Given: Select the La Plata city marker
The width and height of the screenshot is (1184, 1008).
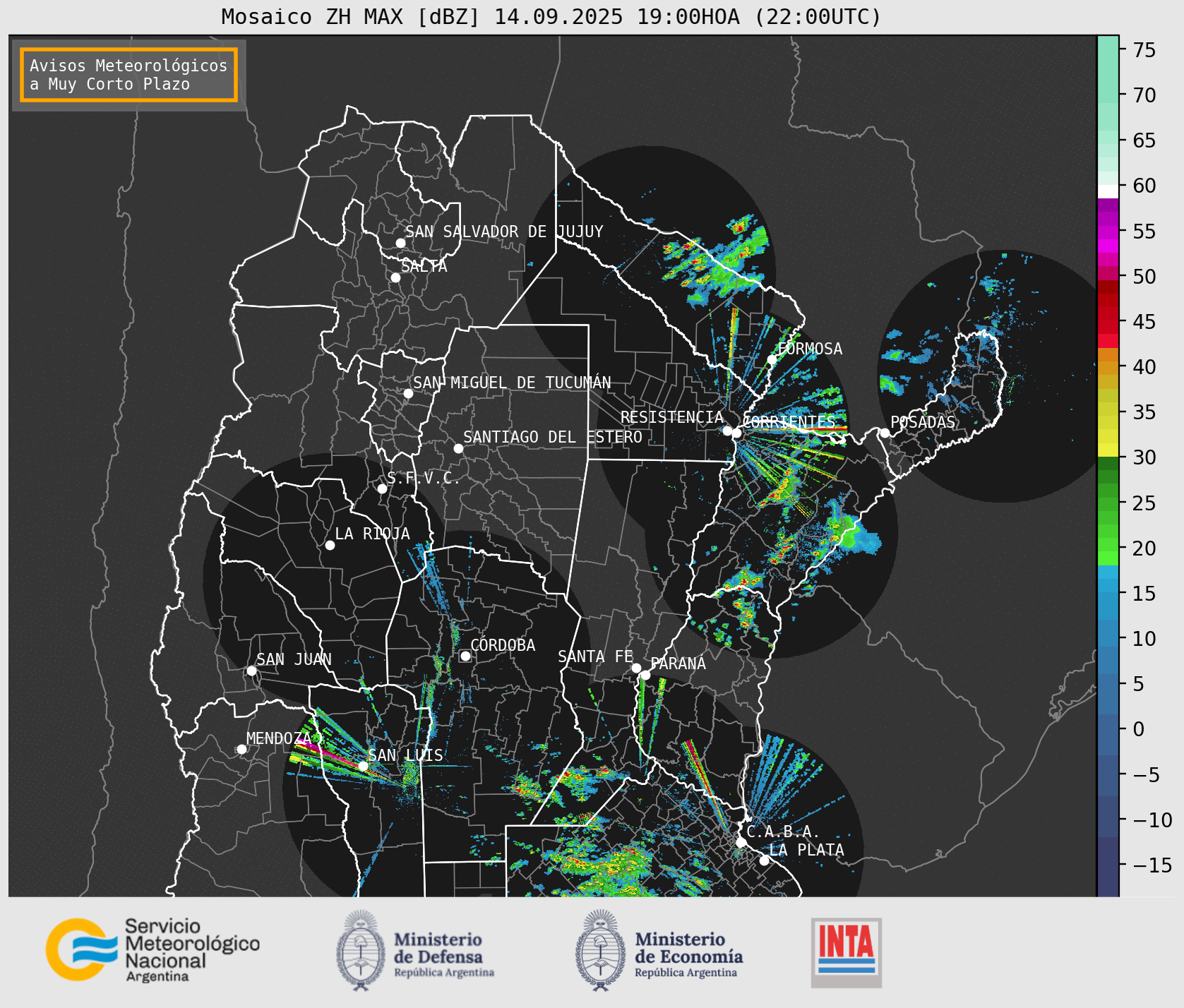Looking at the screenshot, I should pos(764,860).
